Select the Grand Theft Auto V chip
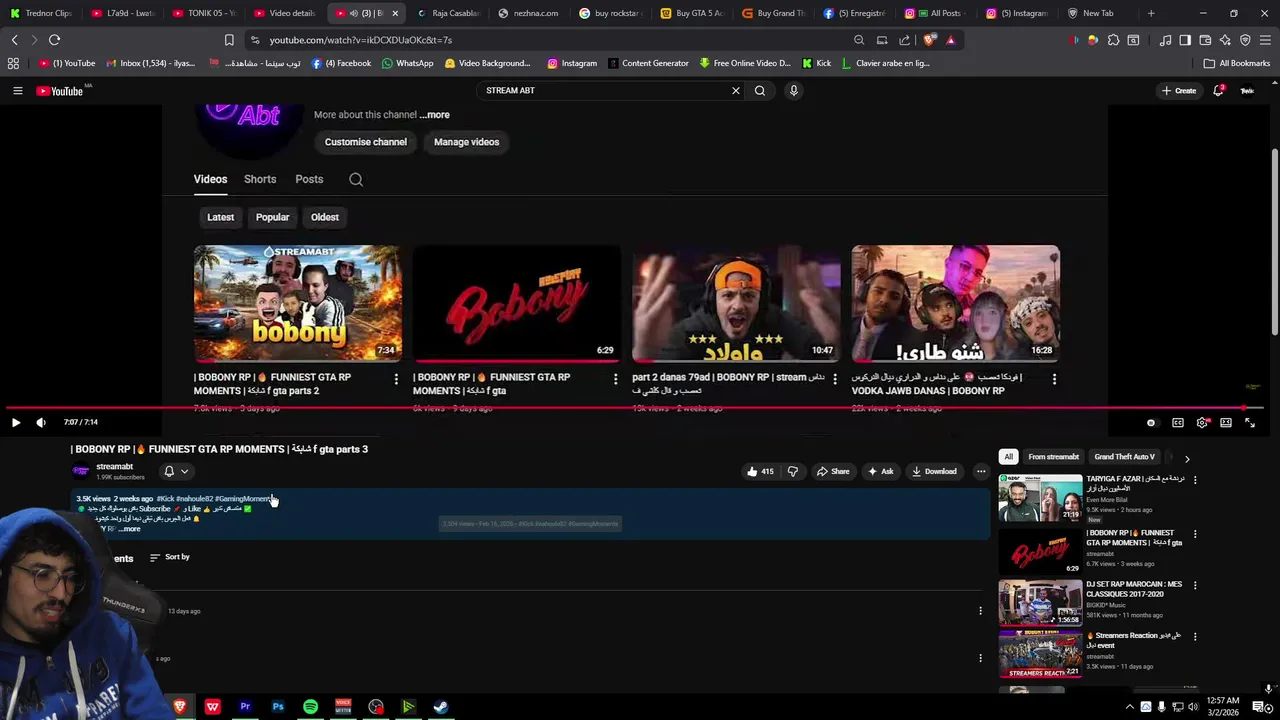 click(x=1124, y=457)
